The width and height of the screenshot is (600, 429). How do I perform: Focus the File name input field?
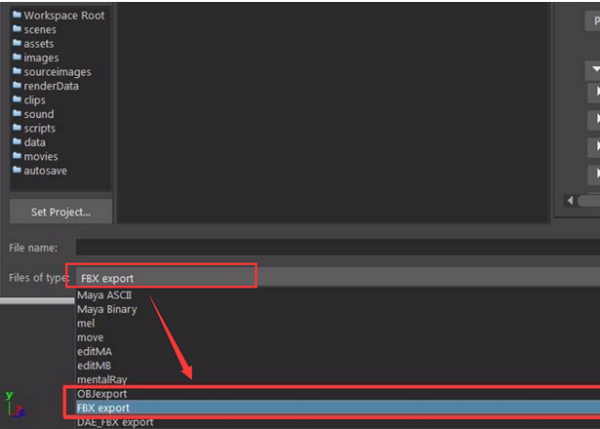click(338, 247)
